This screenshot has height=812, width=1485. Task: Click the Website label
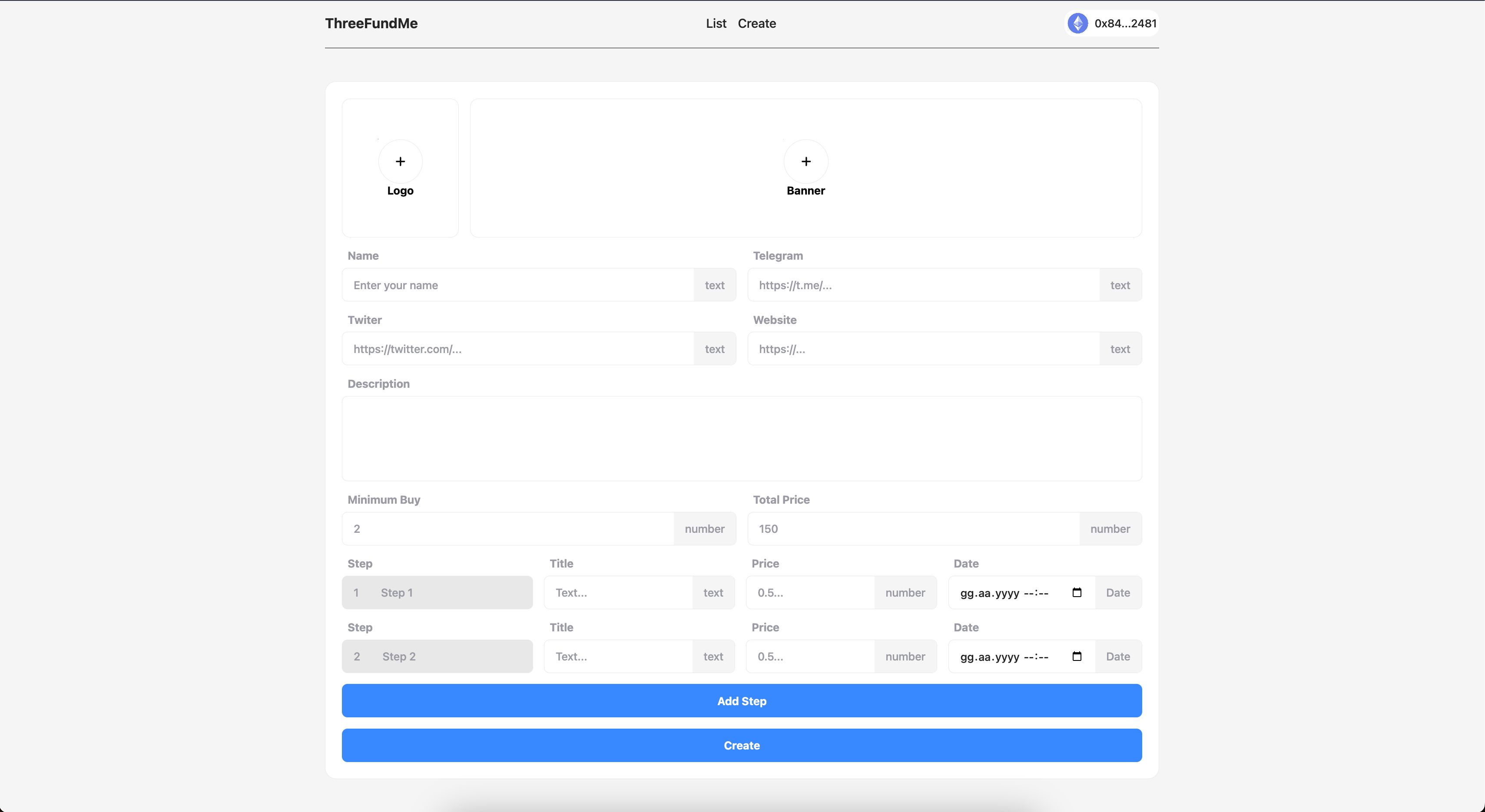pos(775,320)
